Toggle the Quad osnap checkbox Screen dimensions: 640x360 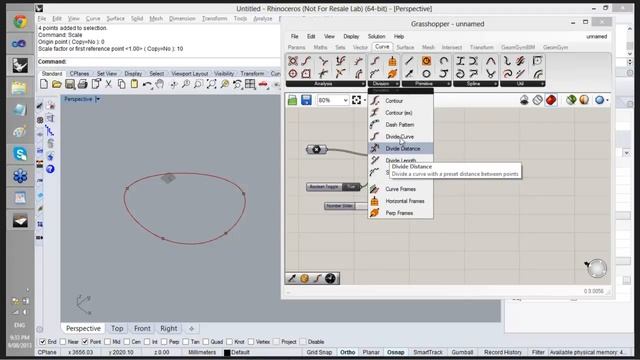[206, 342]
